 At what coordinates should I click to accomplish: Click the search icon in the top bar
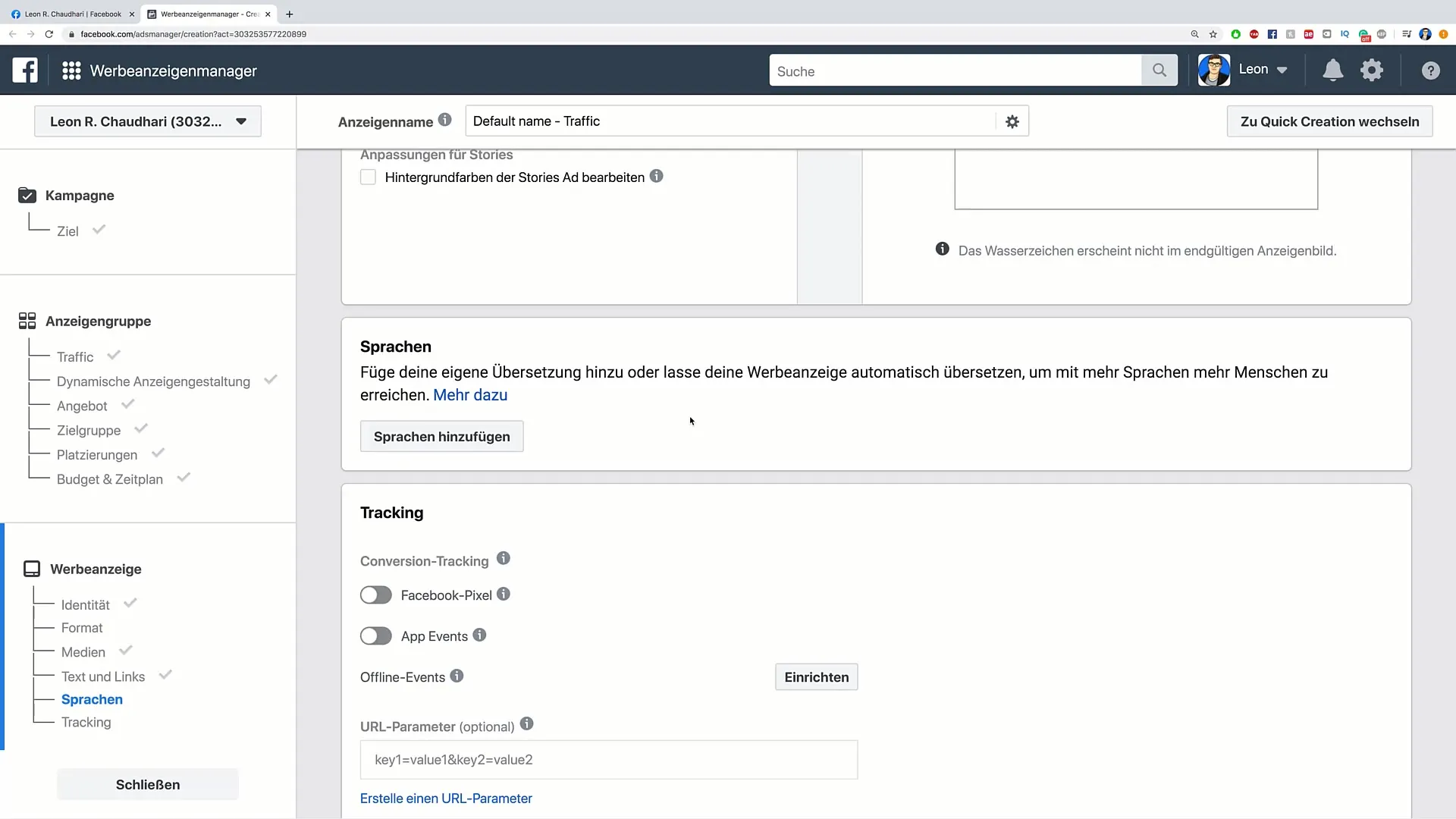click(x=1159, y=71)
